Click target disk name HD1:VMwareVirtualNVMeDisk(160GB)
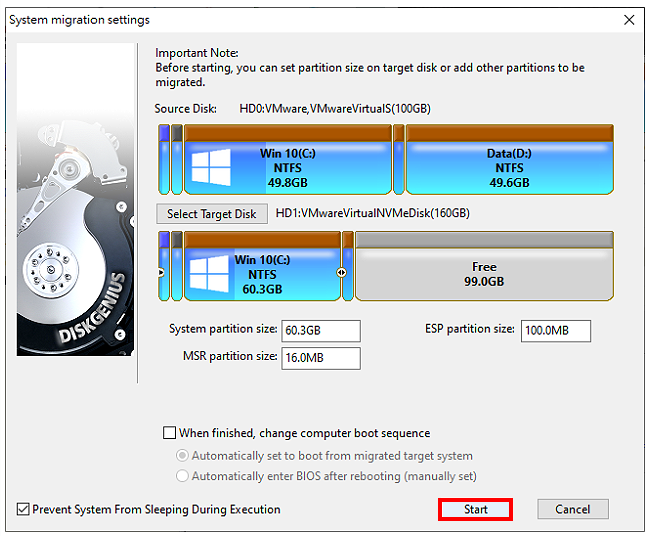Viewport: 654px width, 536px height. (x=372, y=213)
